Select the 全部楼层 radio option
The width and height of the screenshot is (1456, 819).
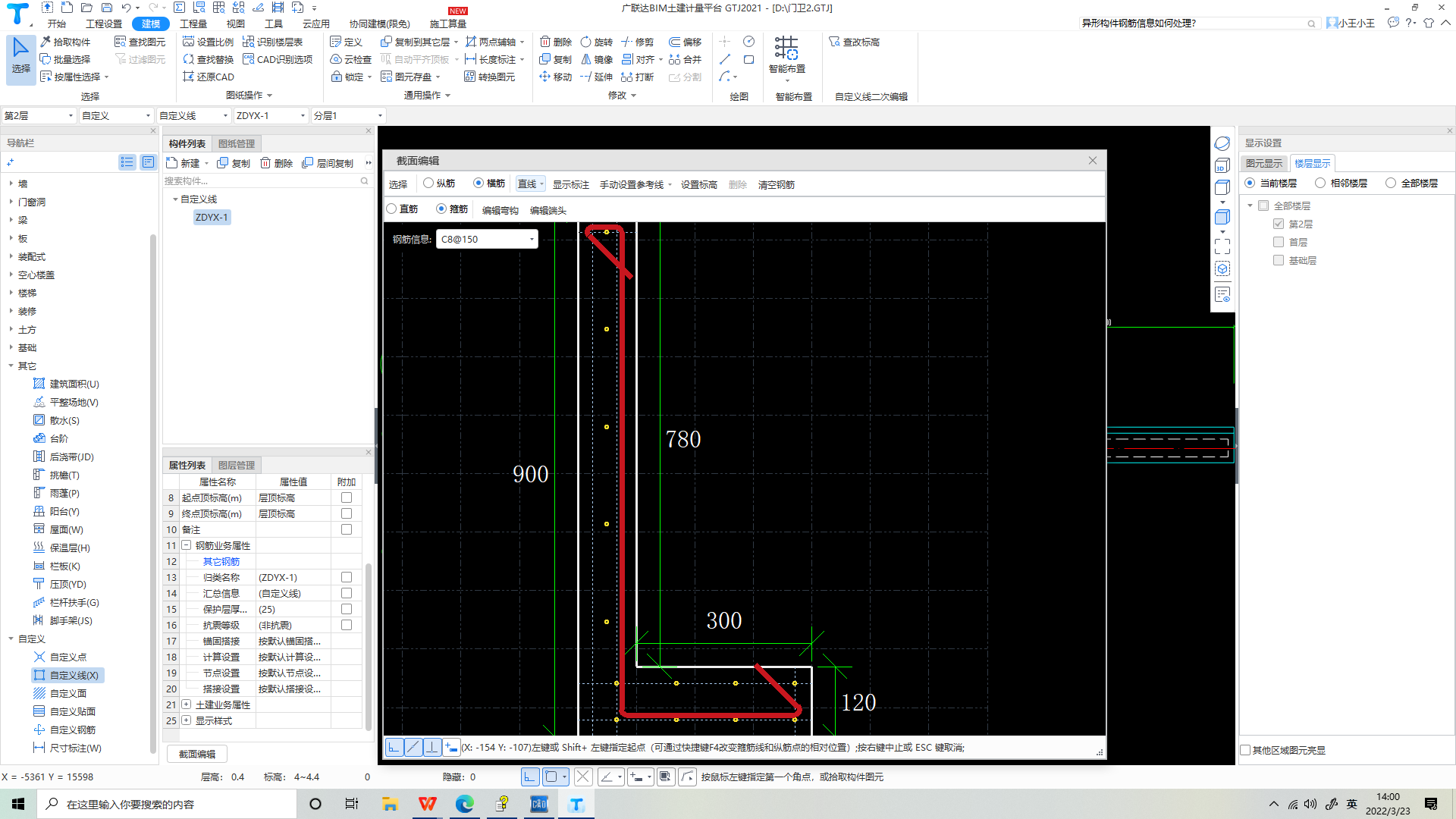coord(1391,183)
